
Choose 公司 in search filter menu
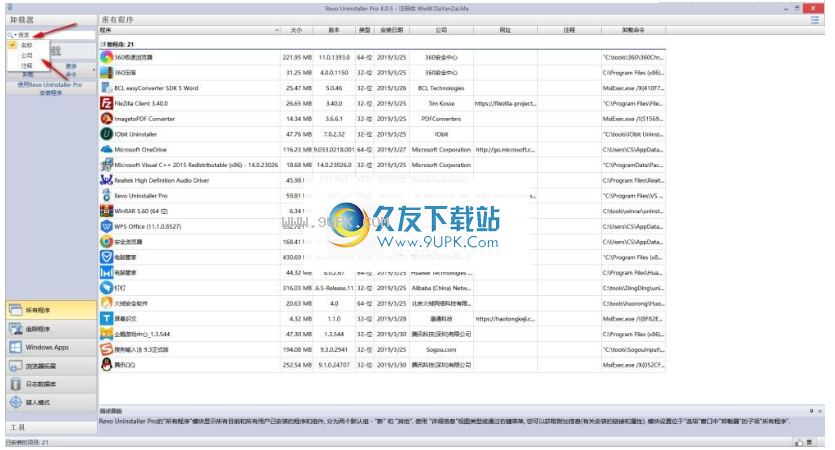point(27,55)
